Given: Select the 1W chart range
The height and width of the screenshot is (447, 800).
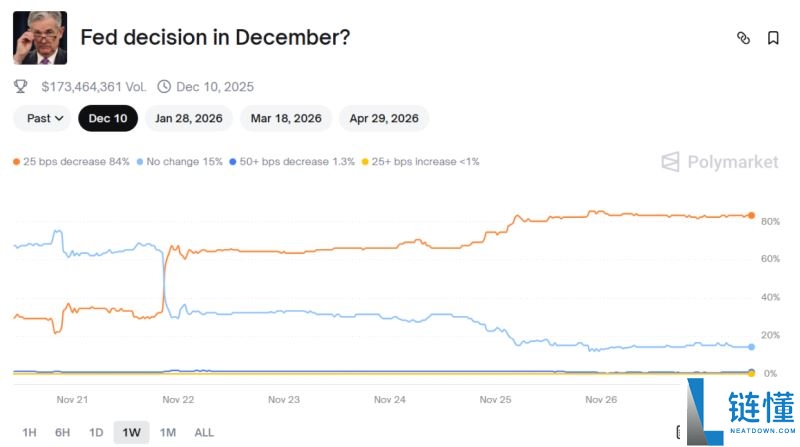Looking at the screenshot, I should coord(131,432).
